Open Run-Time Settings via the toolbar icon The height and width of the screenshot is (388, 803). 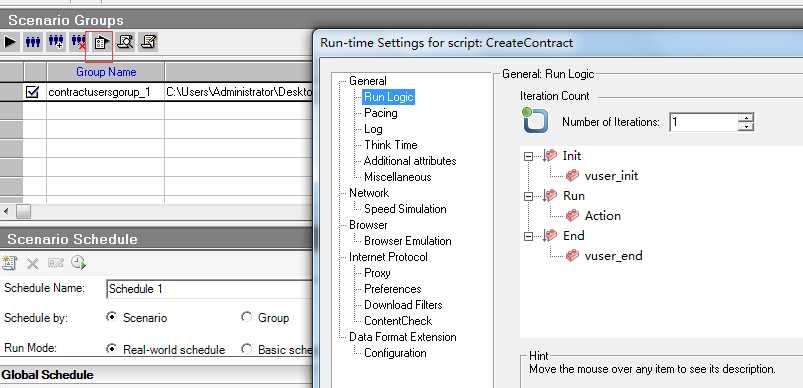tap(100, 43)
